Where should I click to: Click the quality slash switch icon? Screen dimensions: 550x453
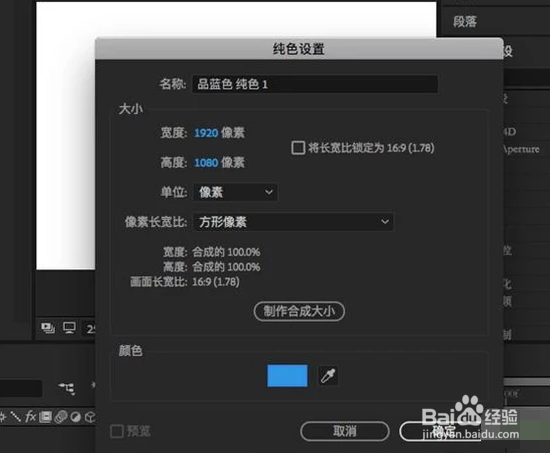15,417
